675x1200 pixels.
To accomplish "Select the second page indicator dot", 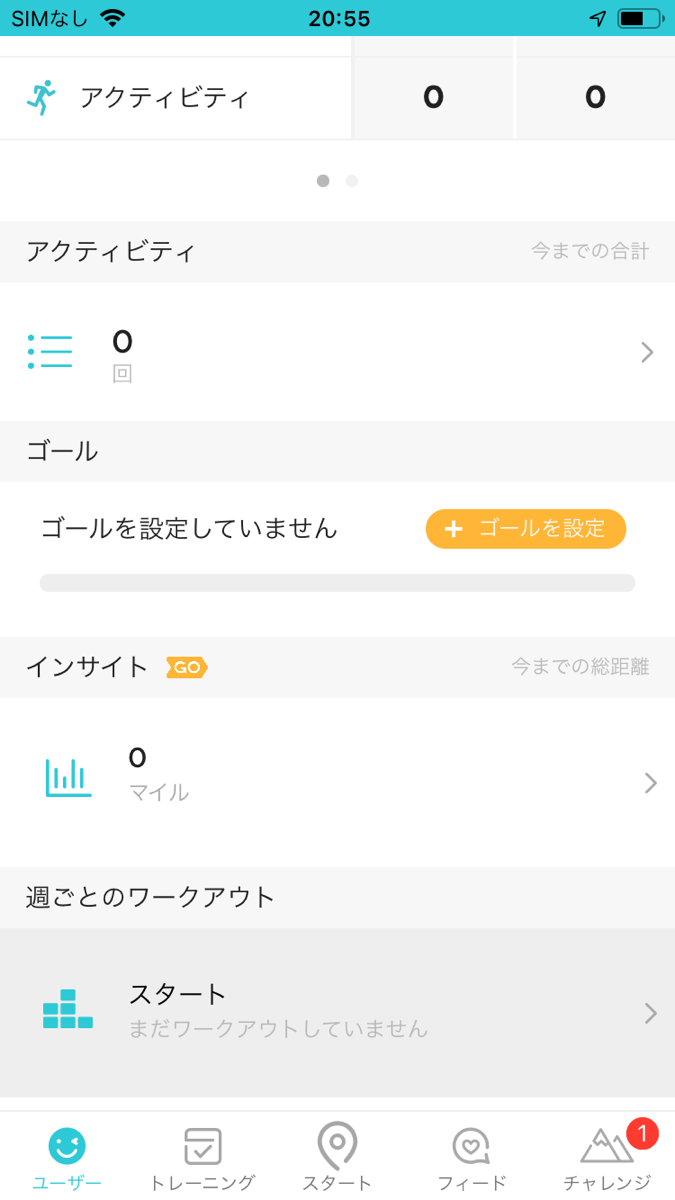I will (x=351, y=181).
